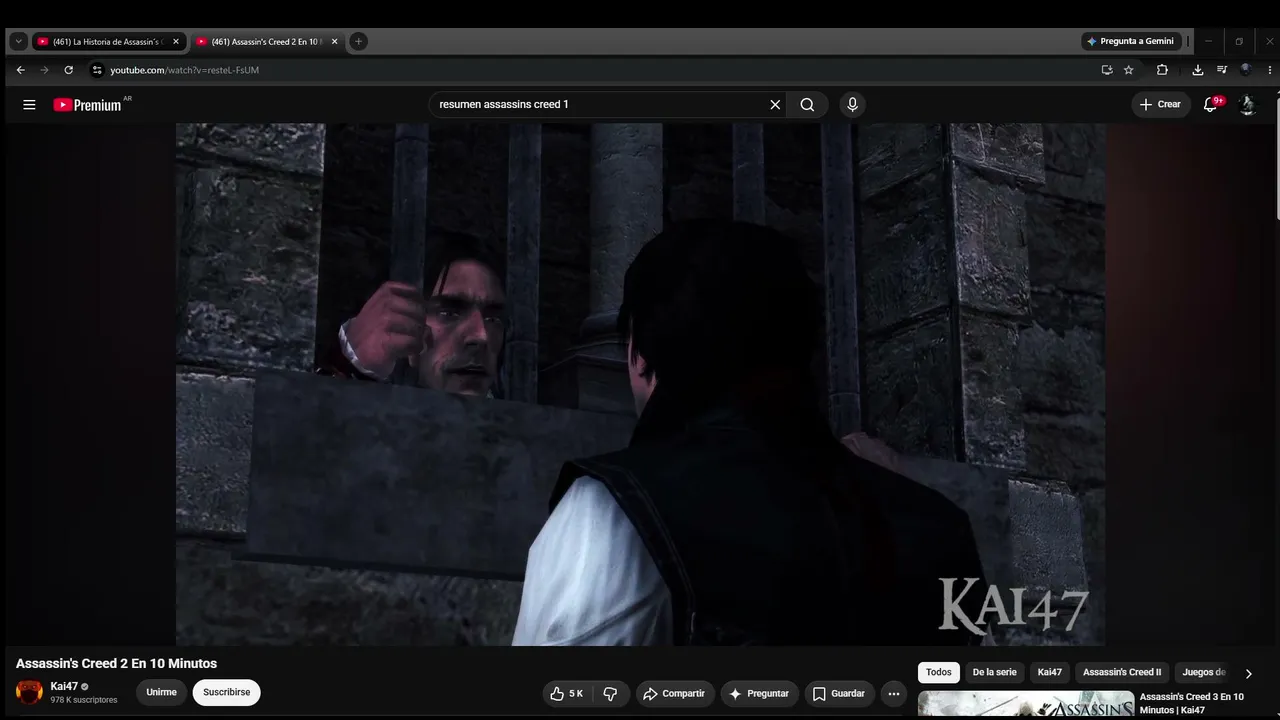Open the notifications bell

pos(1211,104)
